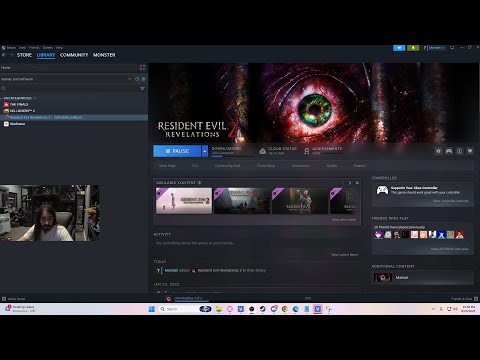Open the STORE tab
This screenshot has width=480, height=360.
point(24,55)
